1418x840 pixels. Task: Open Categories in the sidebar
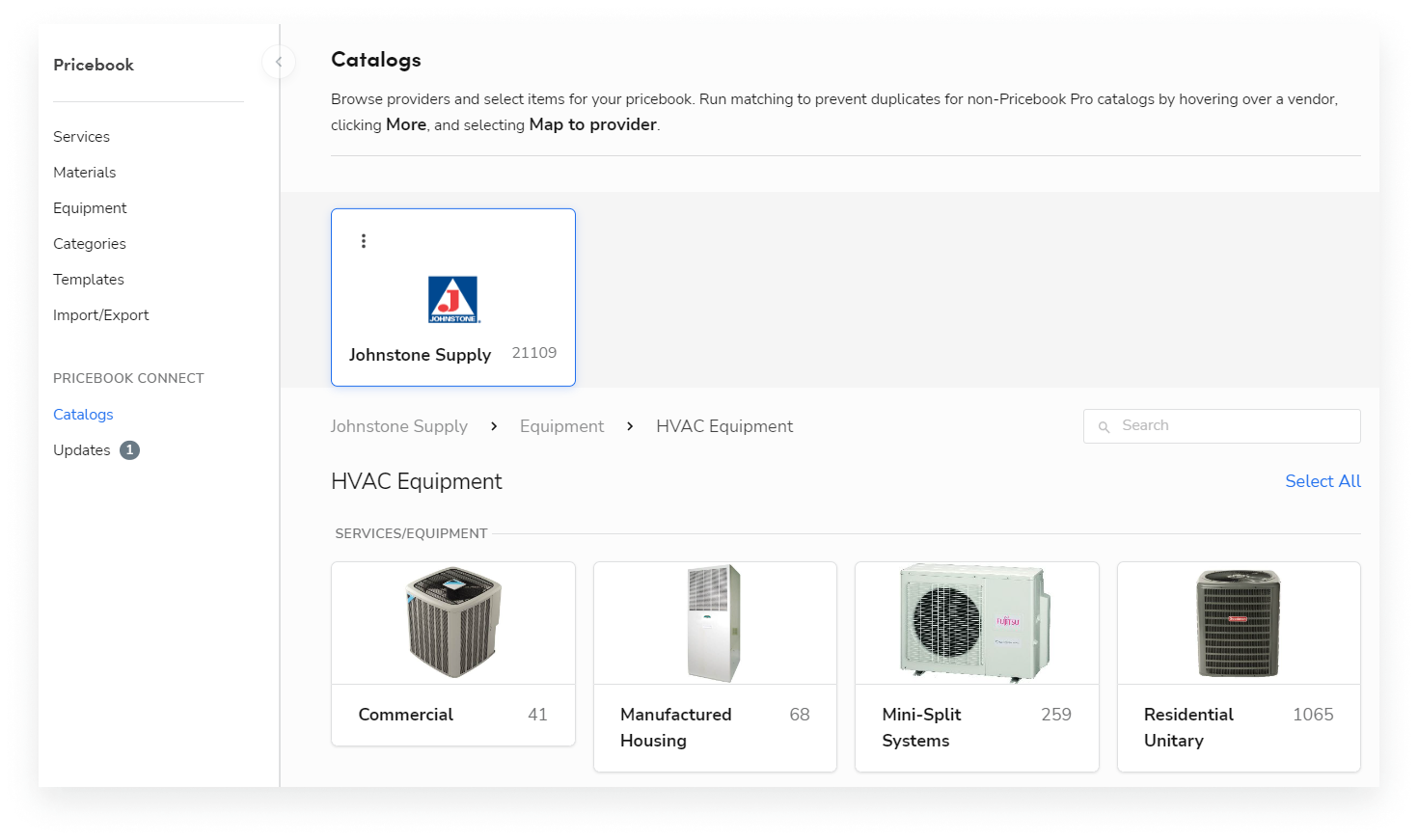click(x=90, y=244)
